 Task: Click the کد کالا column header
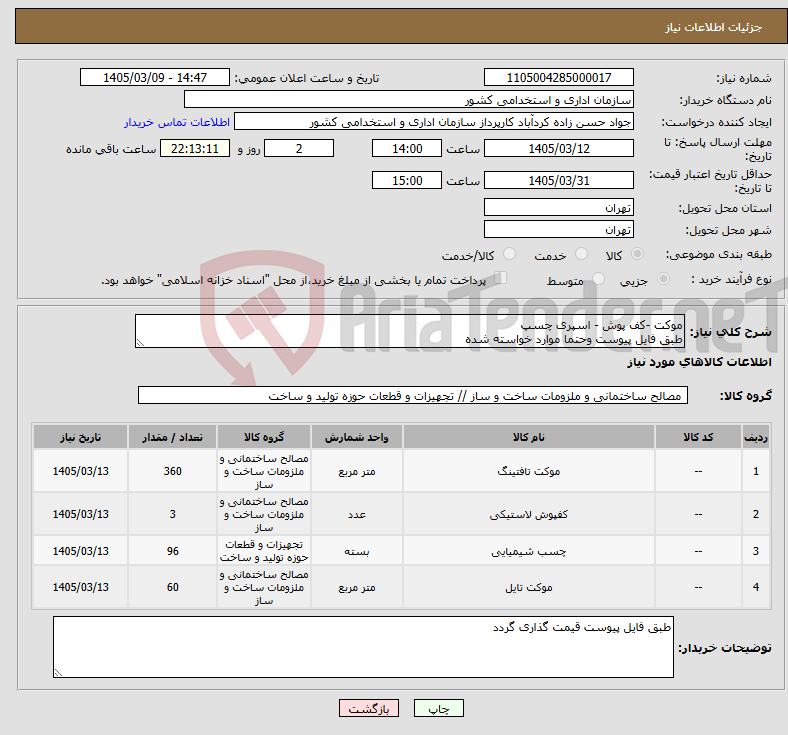coord(698,437)
